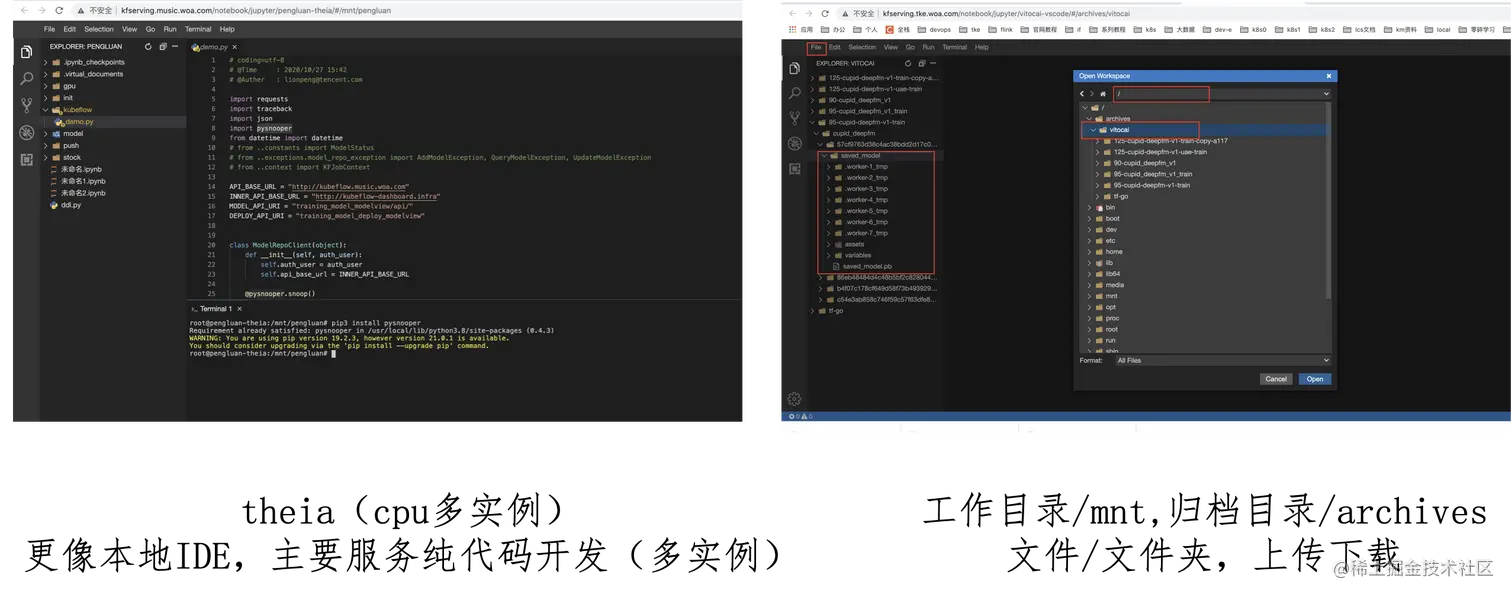The width and height of the screenshot is (1512, 597).
Task: Select ddl.py in PENGLUAN explorer
Action: point(71,205)
